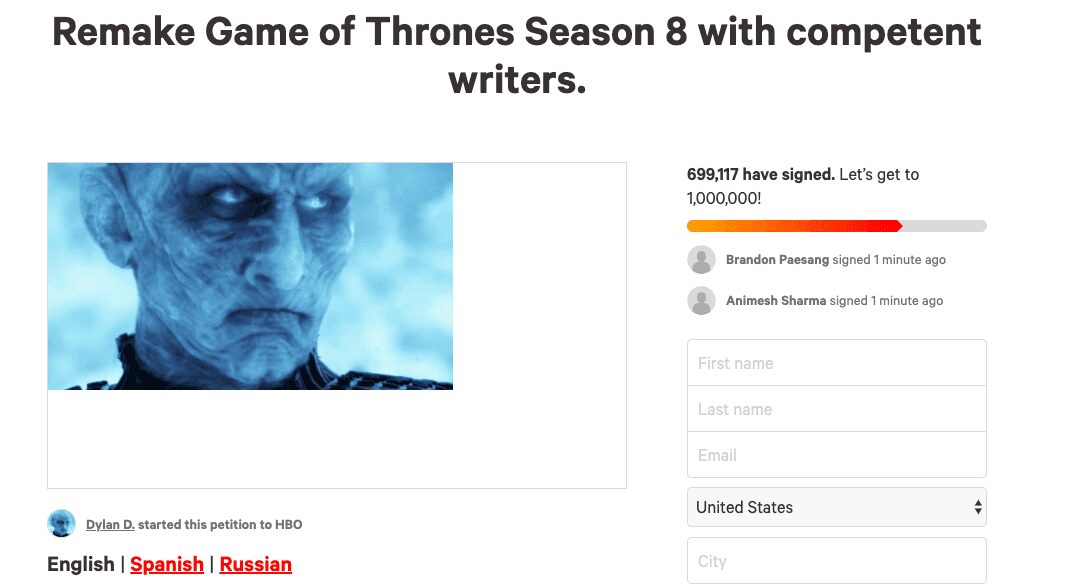
Task: Click the petition title heading
Action: pyautogui.click(x=516, y=56)
